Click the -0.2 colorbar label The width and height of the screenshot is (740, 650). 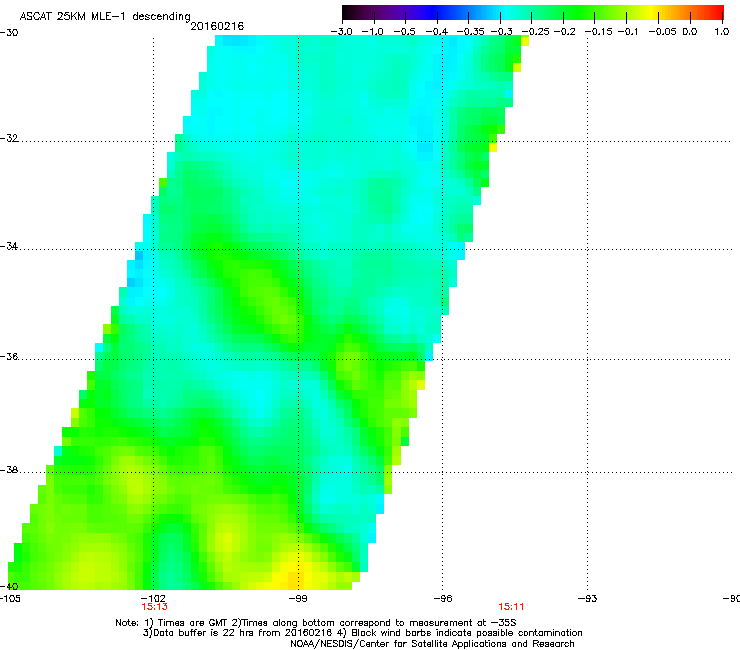tap(565, 32)
